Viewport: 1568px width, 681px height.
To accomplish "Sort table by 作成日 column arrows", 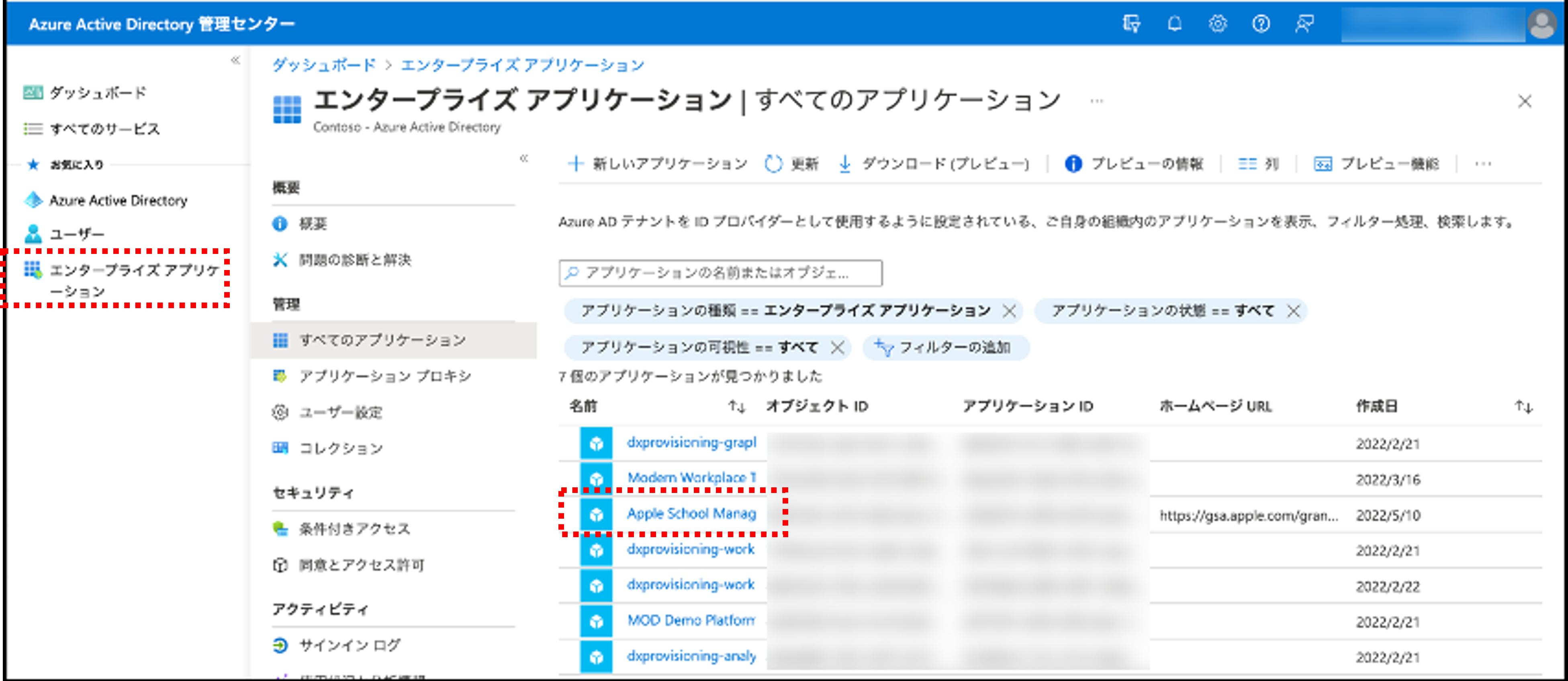I will coord(1523,406).
